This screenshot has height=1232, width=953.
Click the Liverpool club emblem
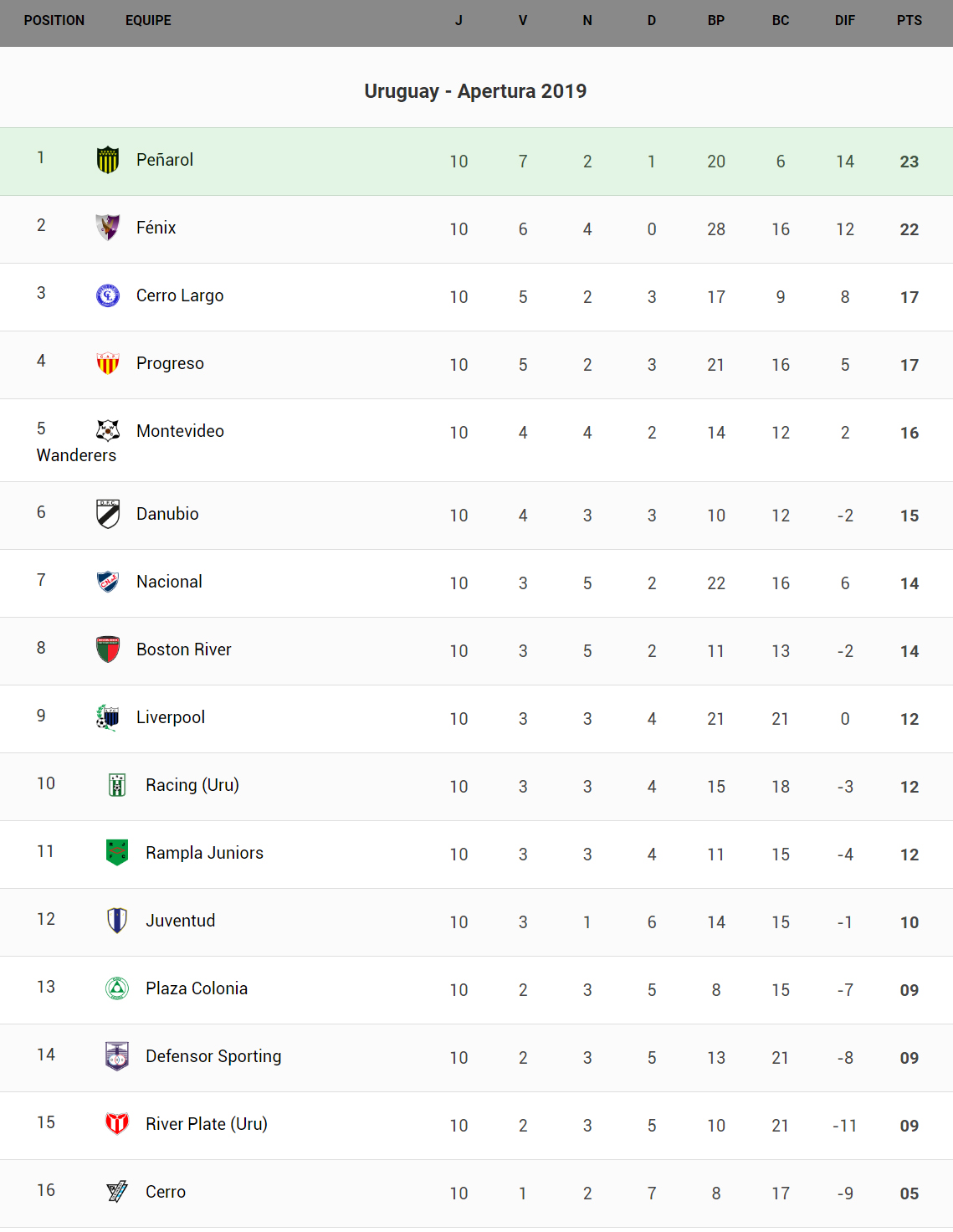click(x=108, y=717)
